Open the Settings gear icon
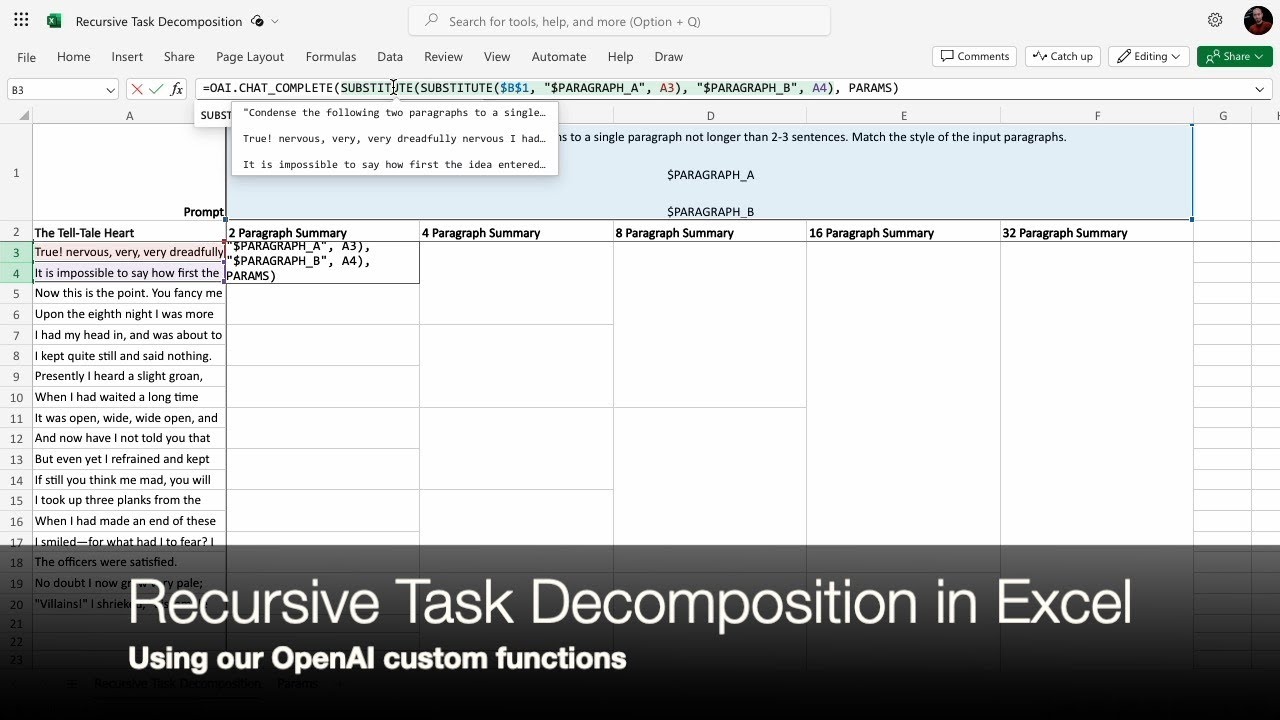This screenshot has width=1280, height=720. [1215, 20]
